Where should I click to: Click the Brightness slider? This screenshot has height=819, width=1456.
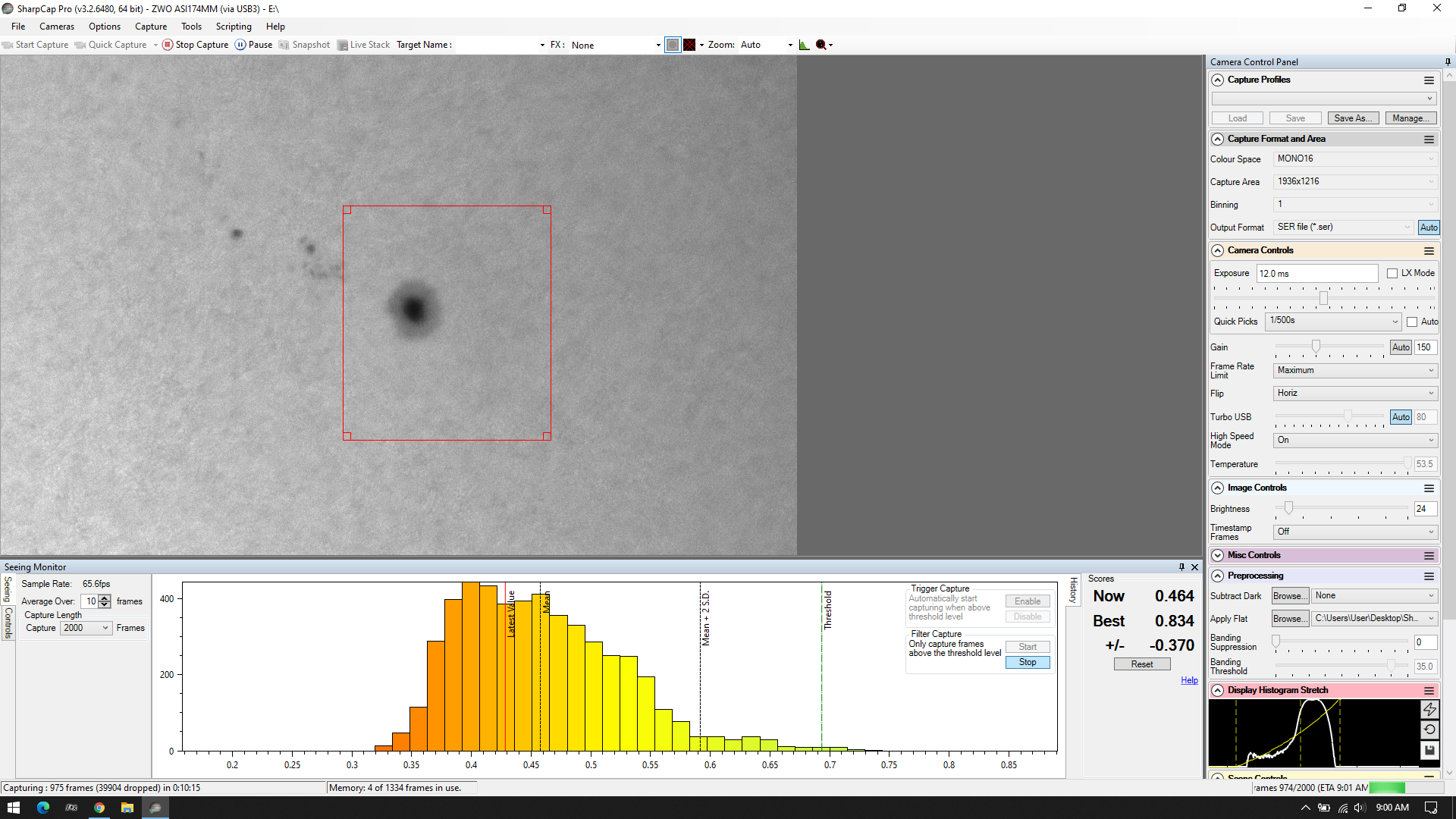point(1342,509)
